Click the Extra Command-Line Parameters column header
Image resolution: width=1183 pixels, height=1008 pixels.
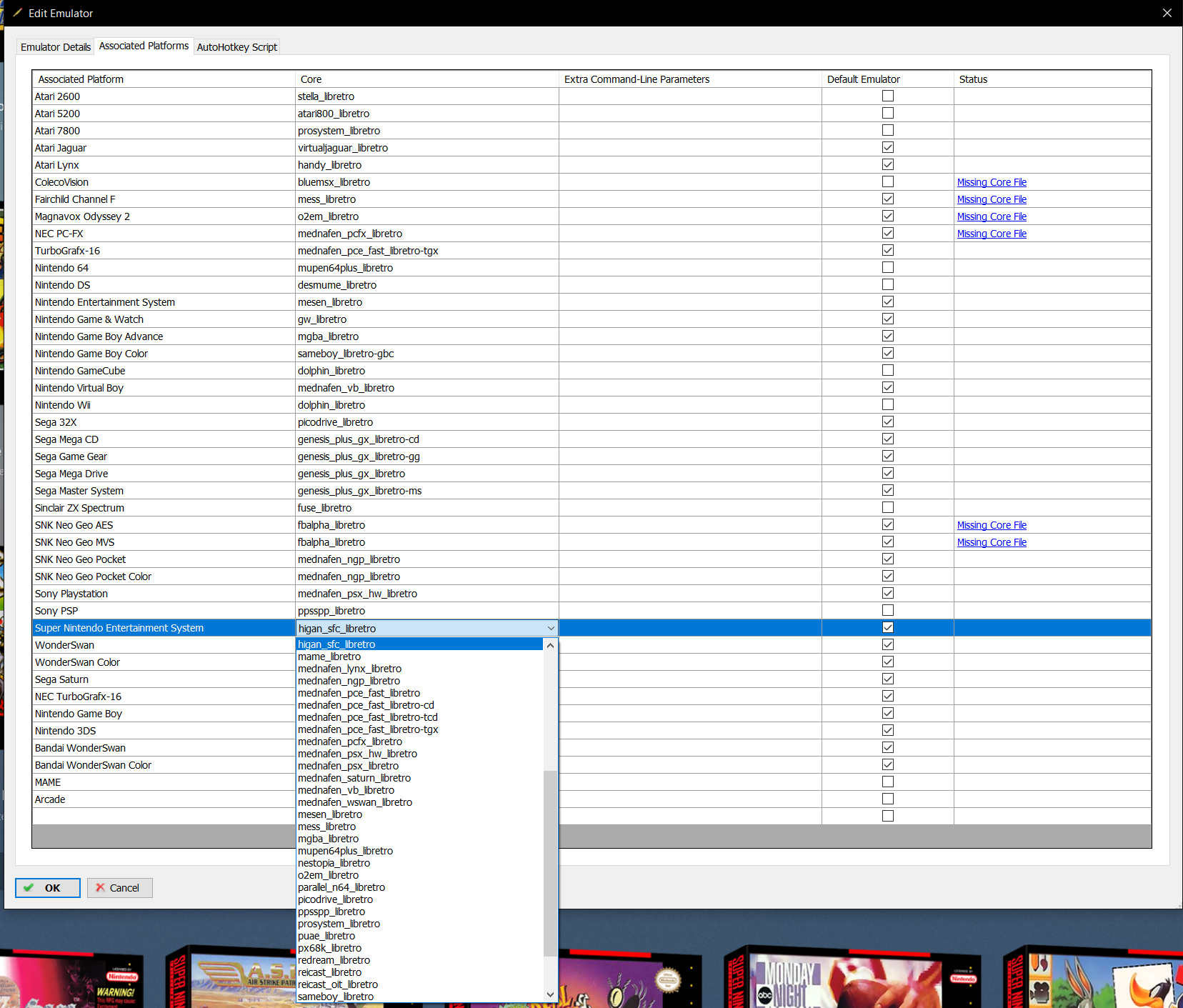[x=690, y=79]
